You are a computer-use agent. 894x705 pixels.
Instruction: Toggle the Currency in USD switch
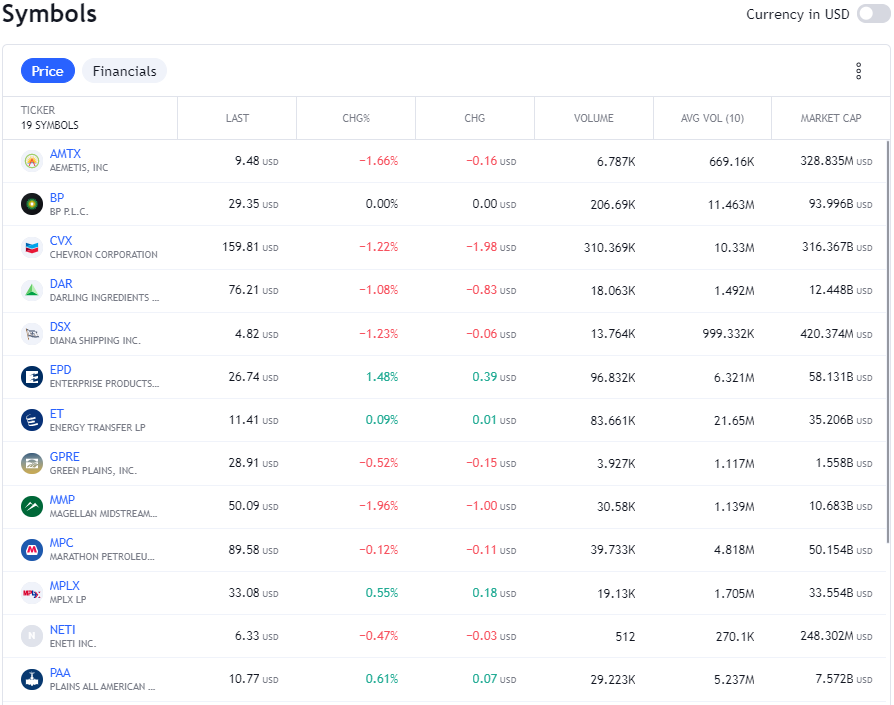[873, 14]
